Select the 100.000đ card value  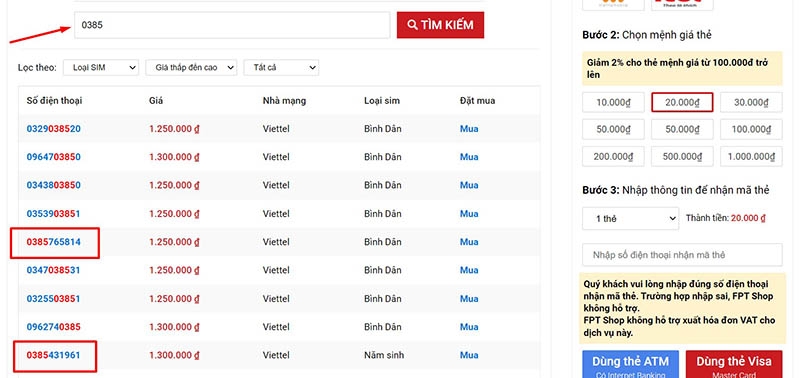(x=751, y=129)
